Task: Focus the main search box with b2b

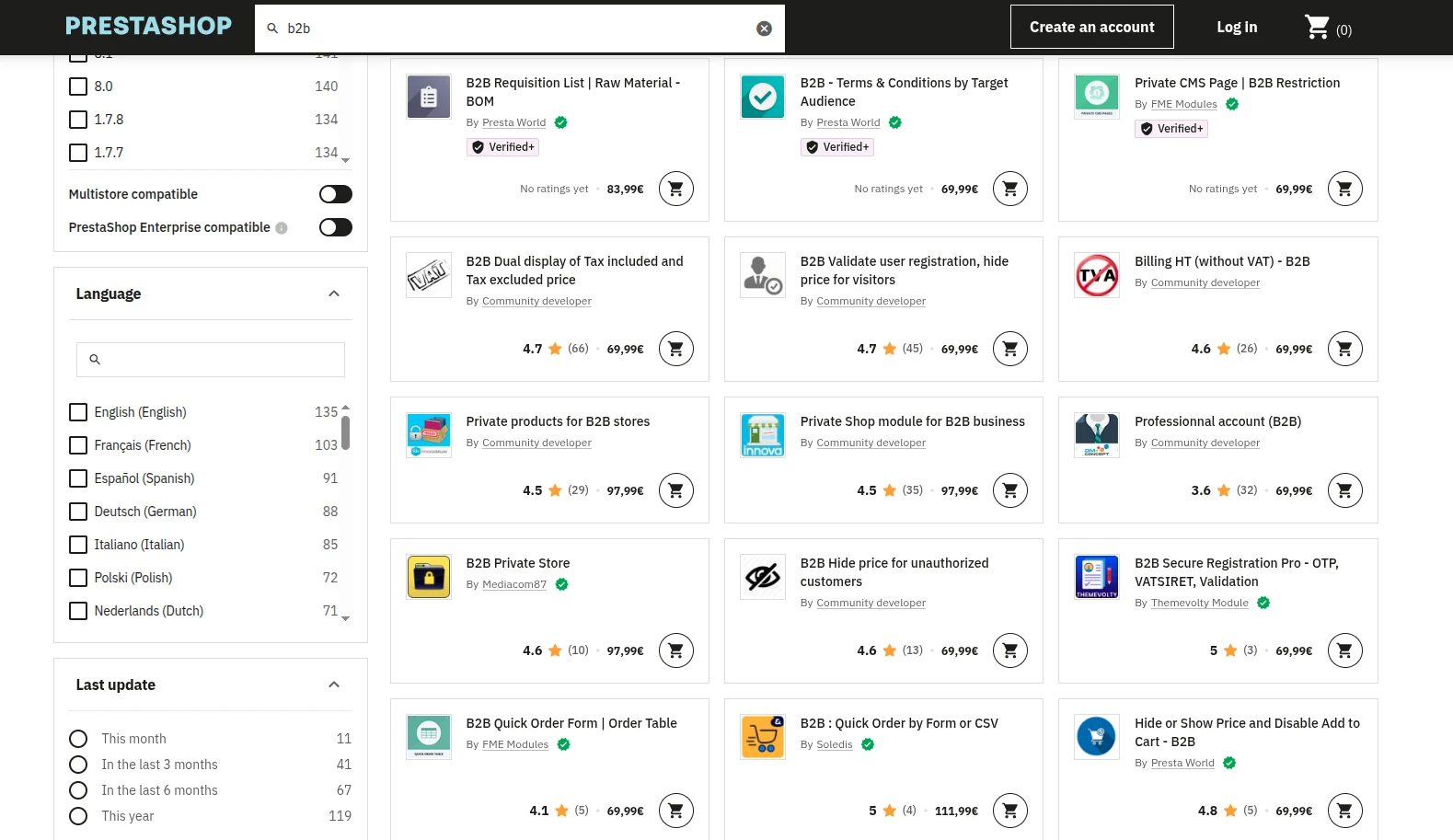Action: click(520, 29)
